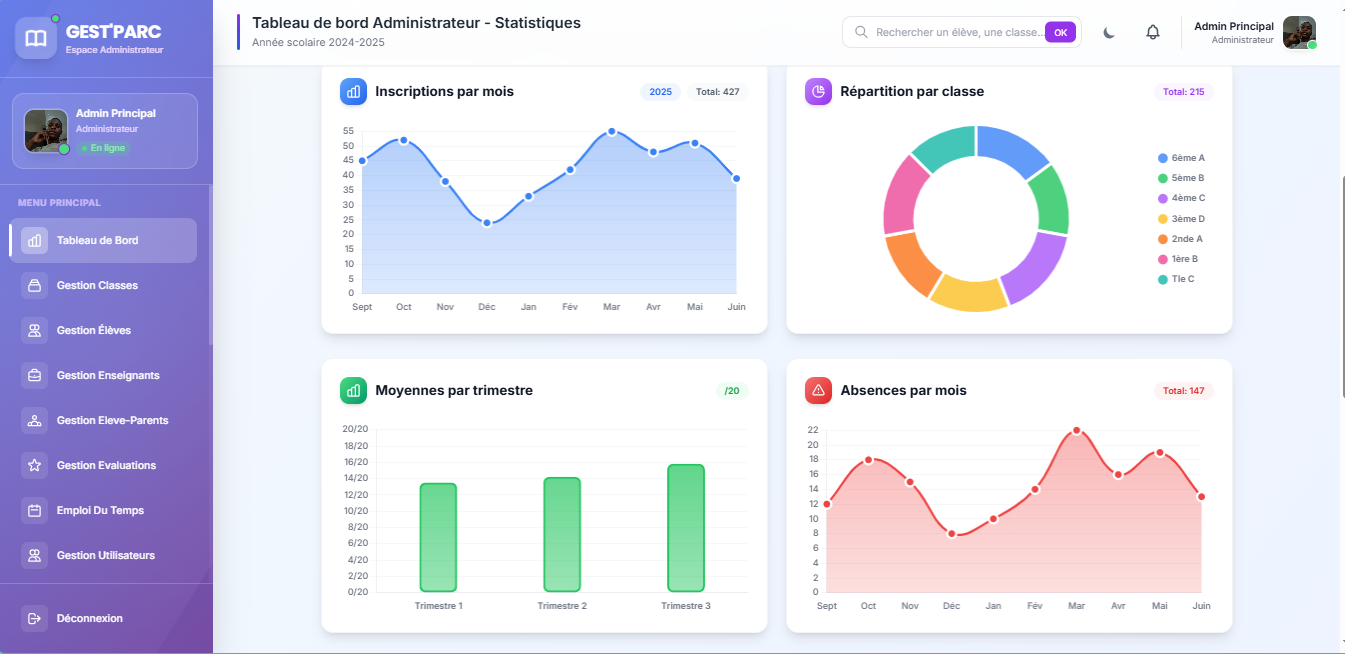Open the Admin Principal profile avatar in header
The width and height of the screenshot is (1345, 654).
click(x=1299, y=32)
